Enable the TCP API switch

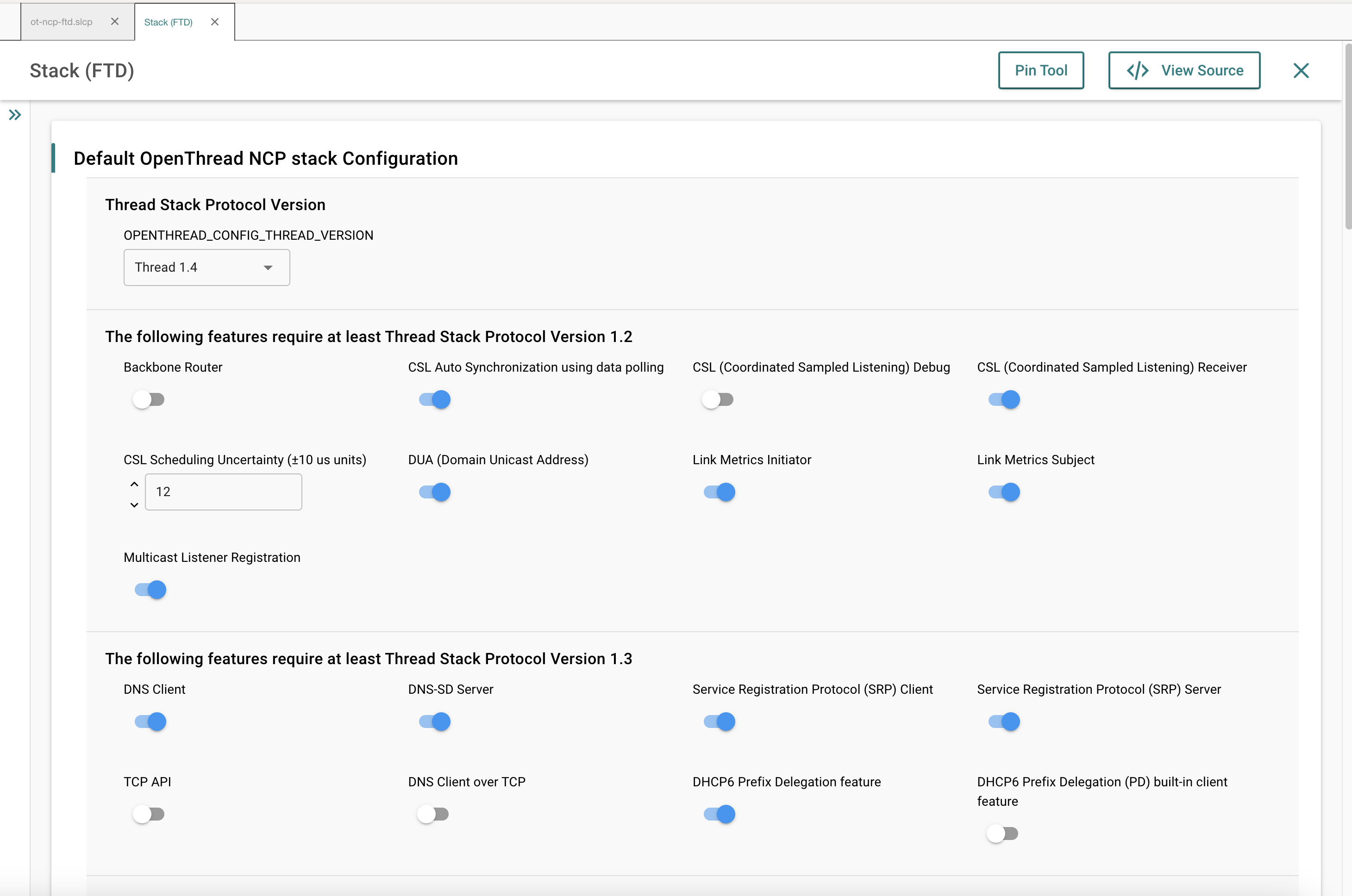click(149, 814)
